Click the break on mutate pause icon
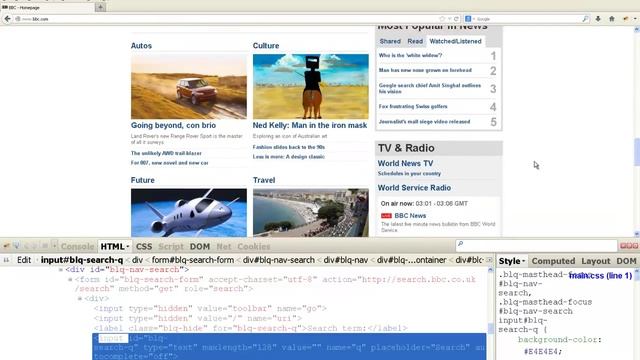Viewport: 640px width, 360px height. click(6, 260)
